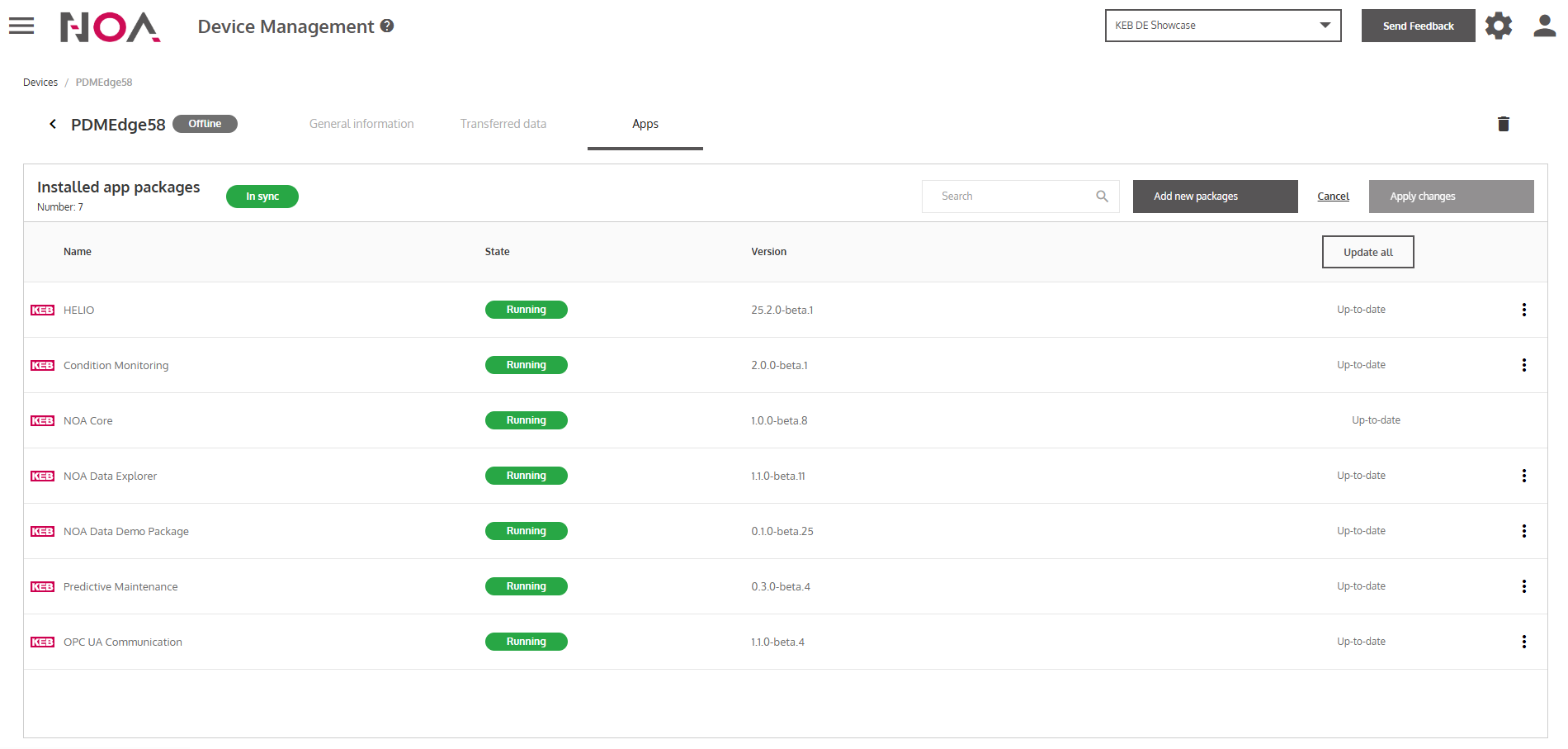Click the Add new packages button
Image resolution: width=1568 pixels, height=749 pixels.
click(1214, 197)
